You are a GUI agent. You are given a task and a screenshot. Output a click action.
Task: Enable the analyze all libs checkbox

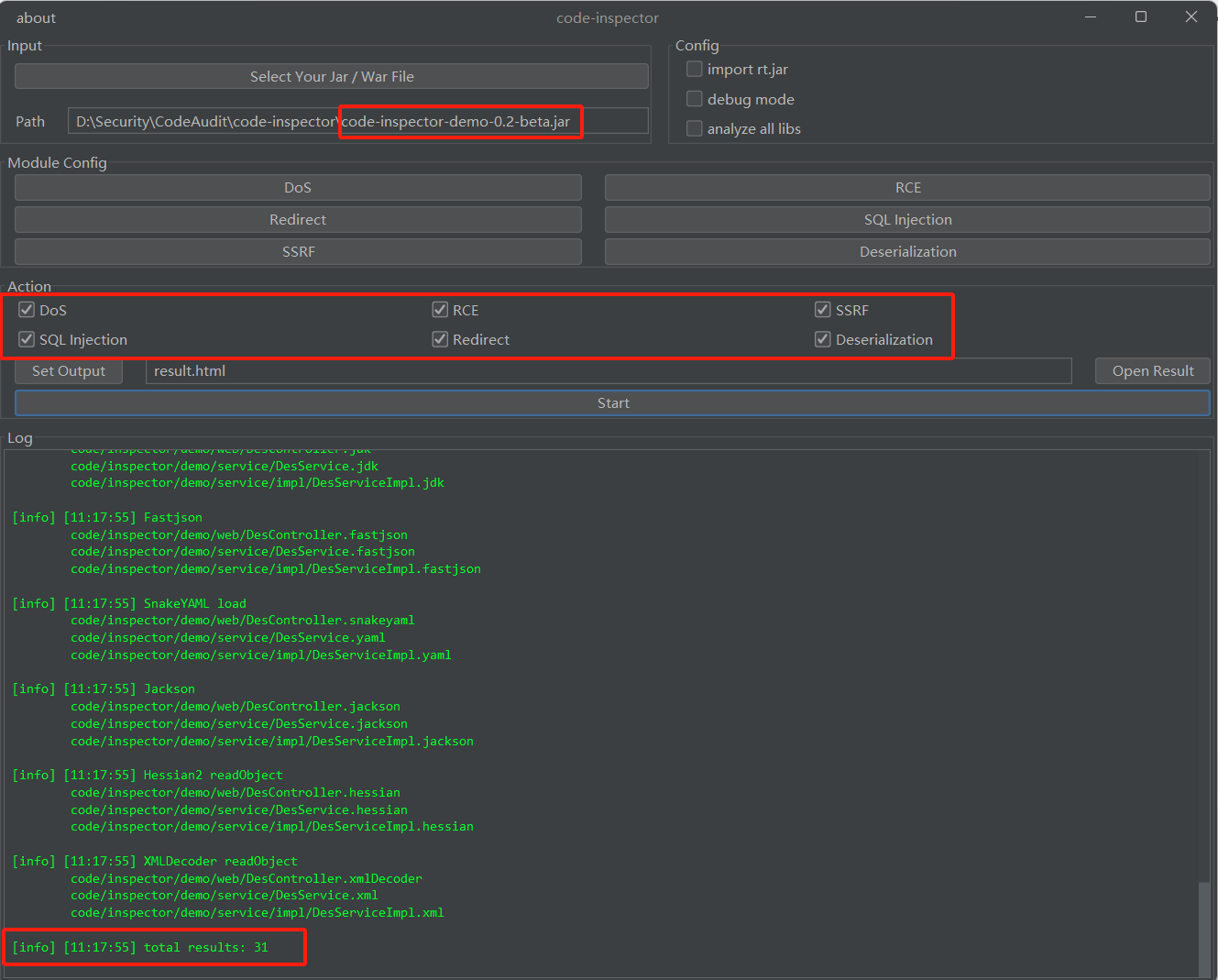tap(695, 128)
